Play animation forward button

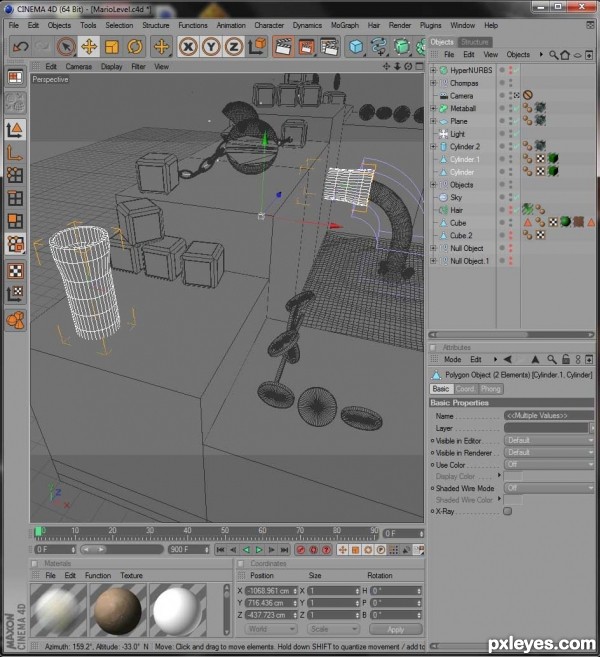point(259,549)
